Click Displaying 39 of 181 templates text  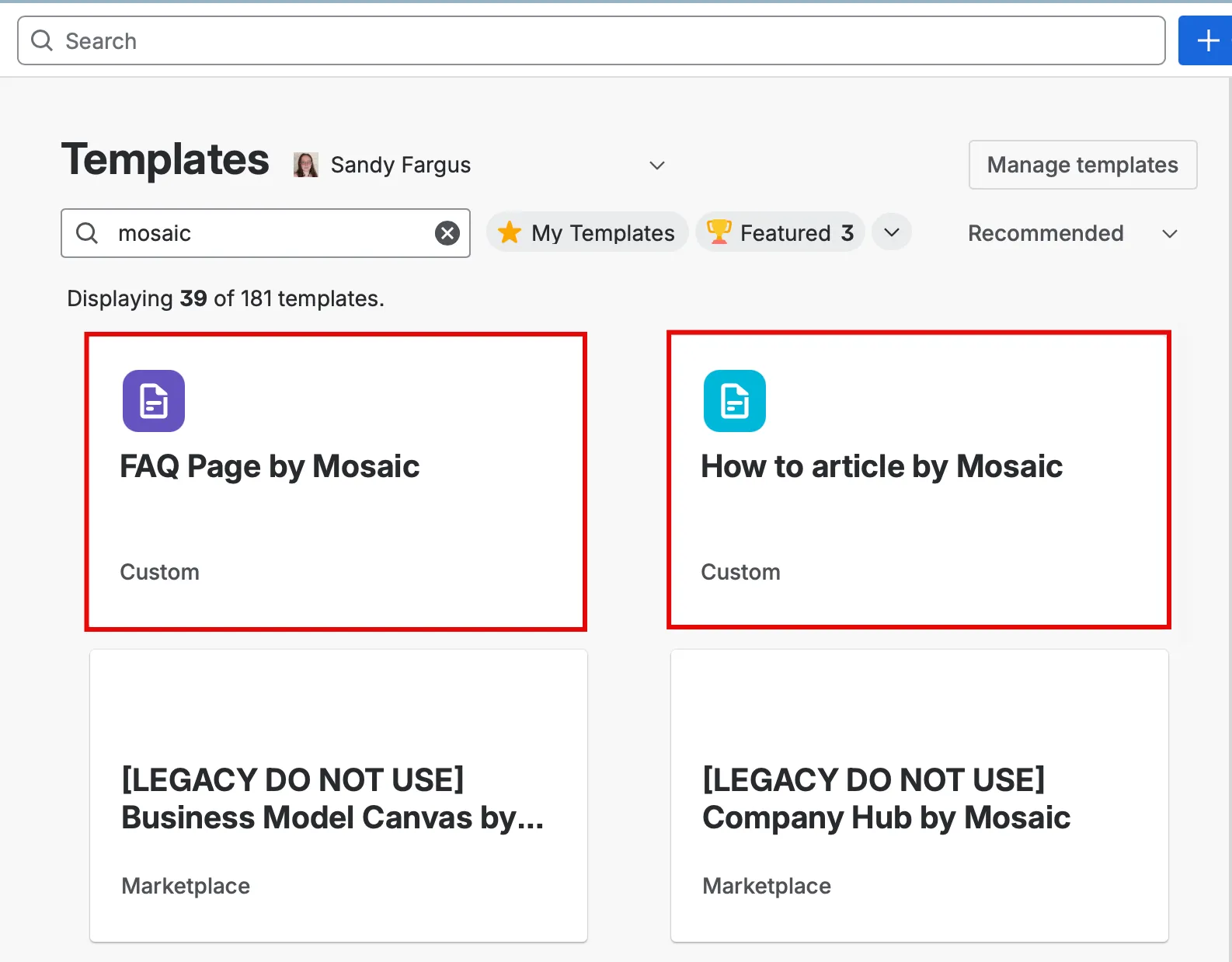point(226,298)
